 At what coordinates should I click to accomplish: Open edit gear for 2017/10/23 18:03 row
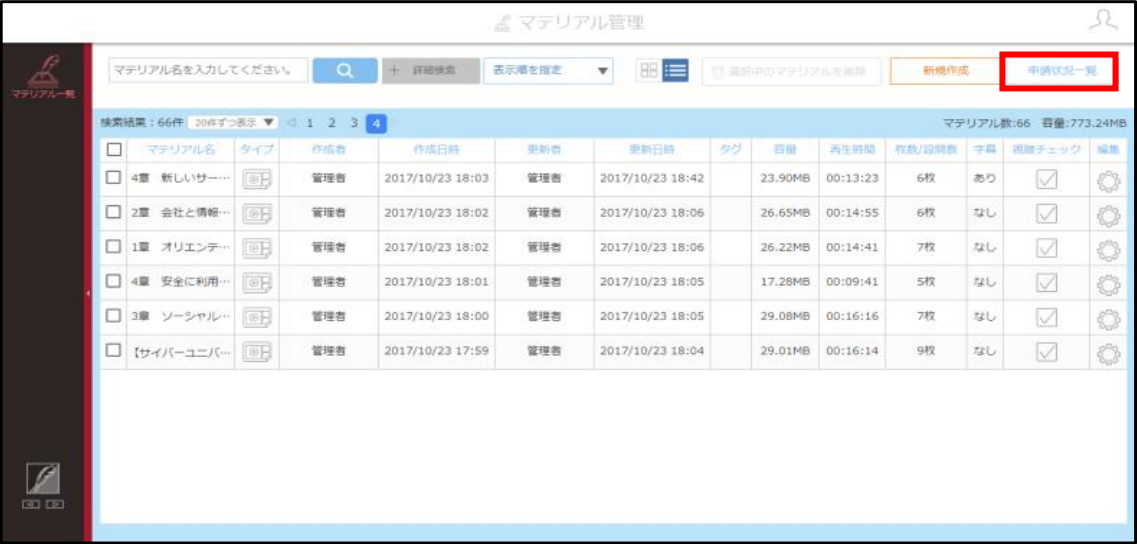(x=1107, y=179)
